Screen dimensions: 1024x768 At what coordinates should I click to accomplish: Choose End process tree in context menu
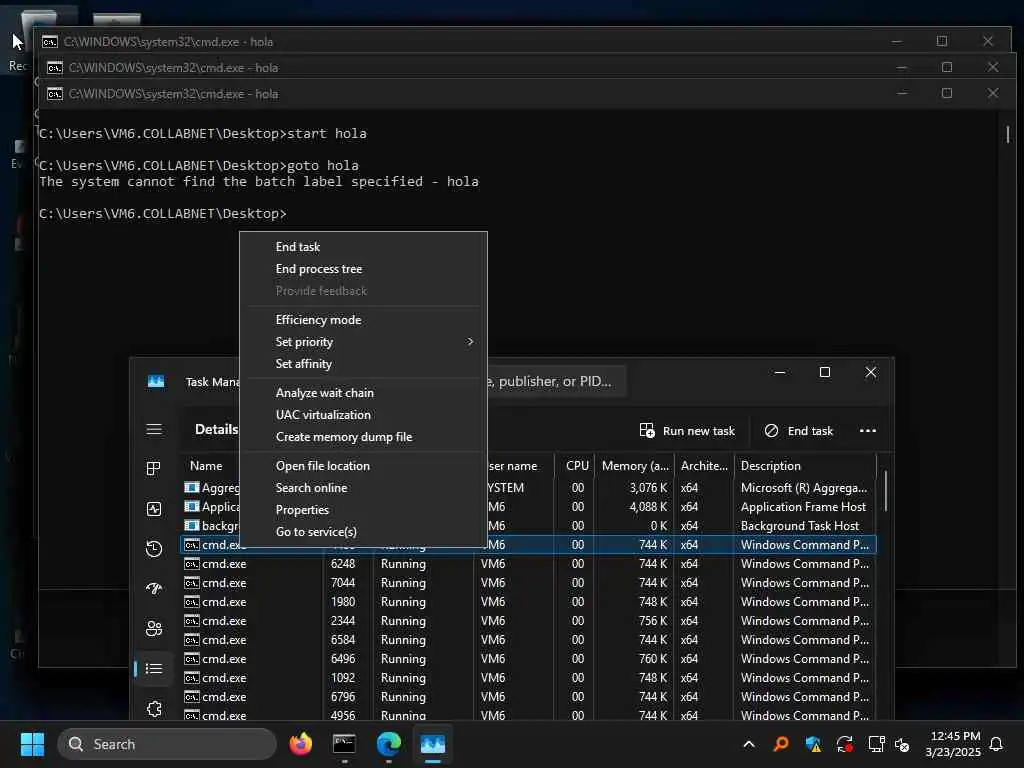coord(319,269)
